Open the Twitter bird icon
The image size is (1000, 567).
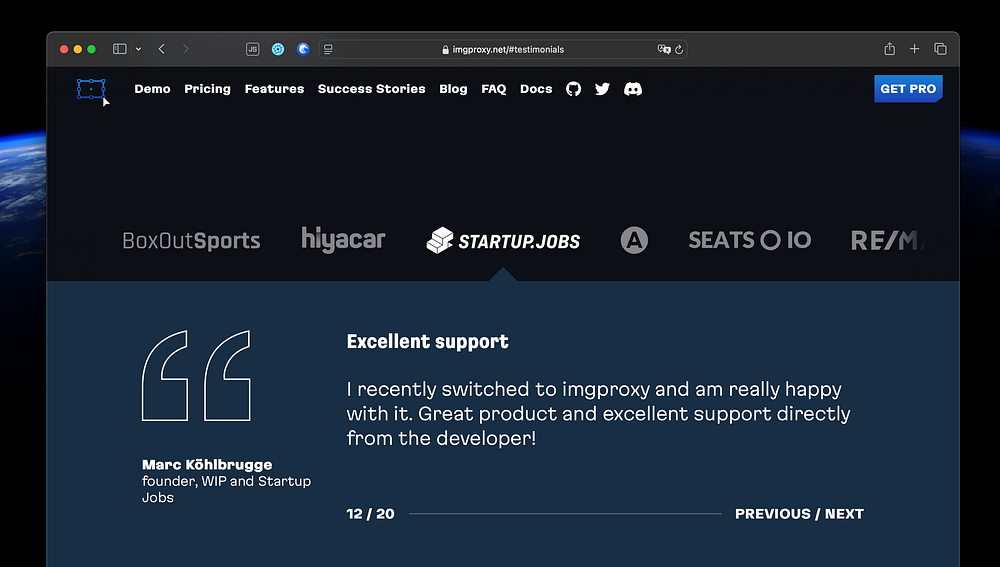[x=602, y=89]
